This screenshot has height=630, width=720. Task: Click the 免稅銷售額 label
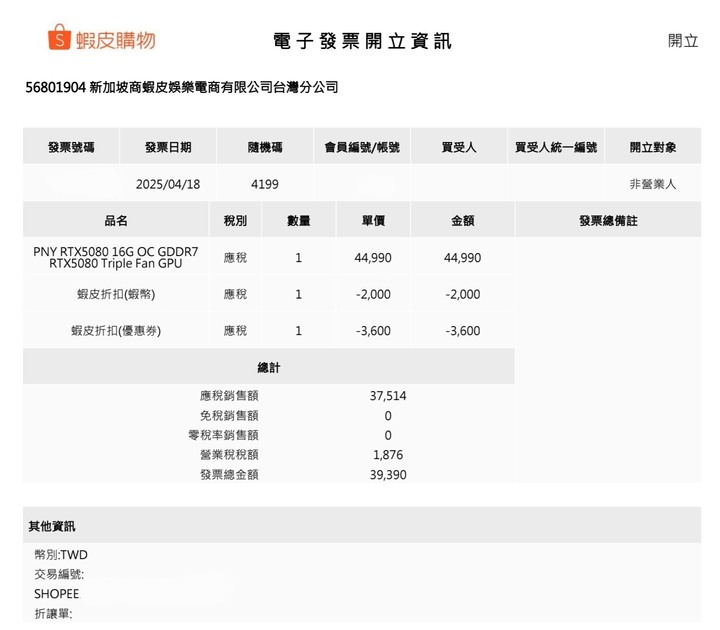229,416
